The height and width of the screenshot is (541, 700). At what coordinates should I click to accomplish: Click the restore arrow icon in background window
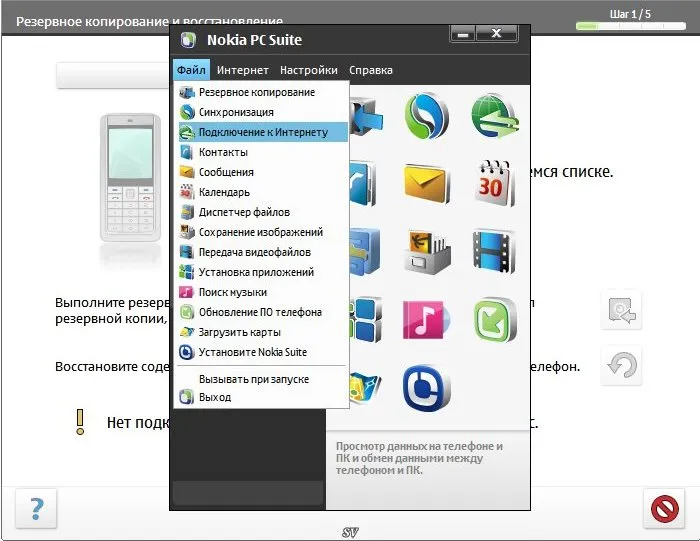622,366
